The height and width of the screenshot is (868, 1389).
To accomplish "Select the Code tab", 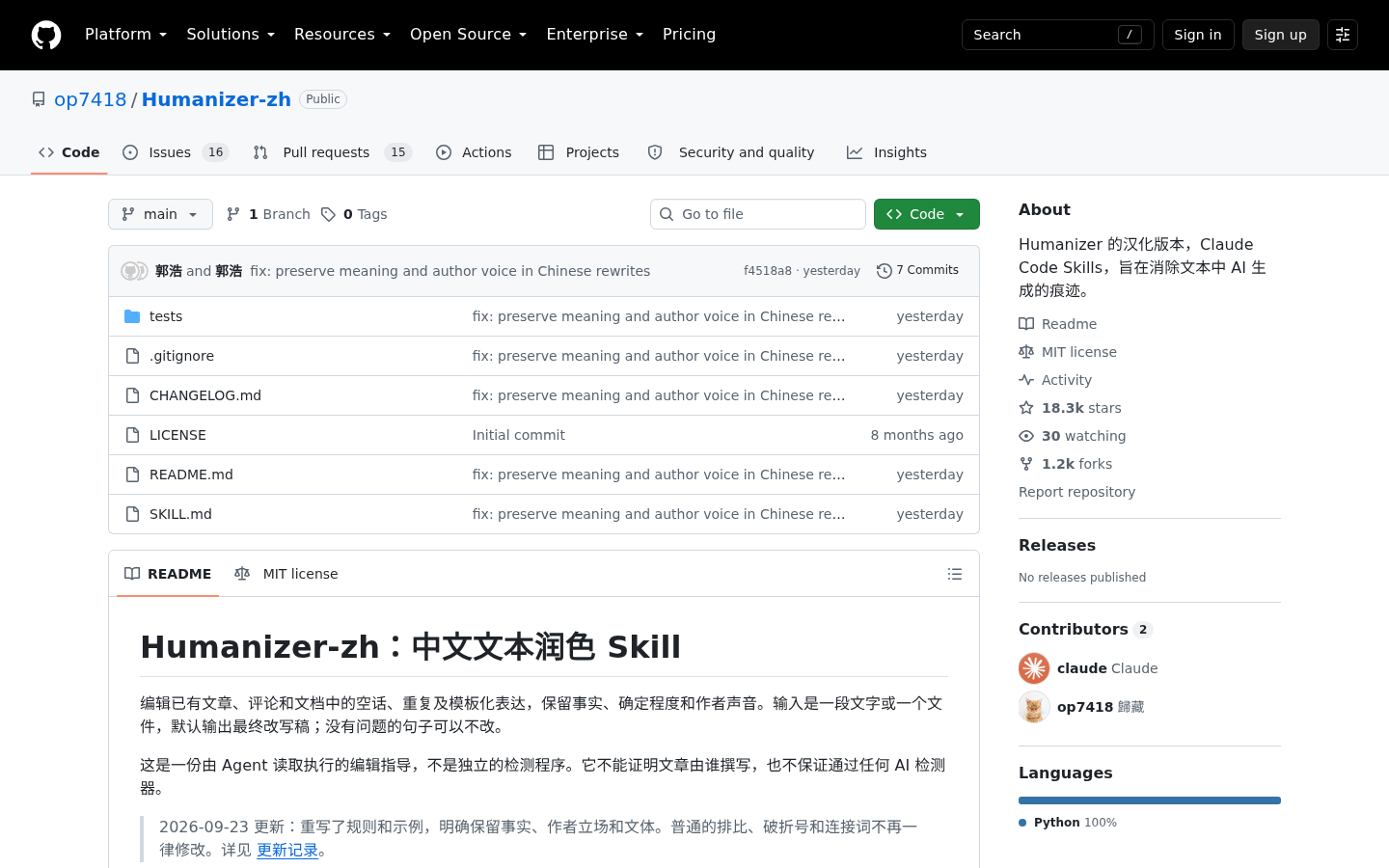I will [68, 152].
